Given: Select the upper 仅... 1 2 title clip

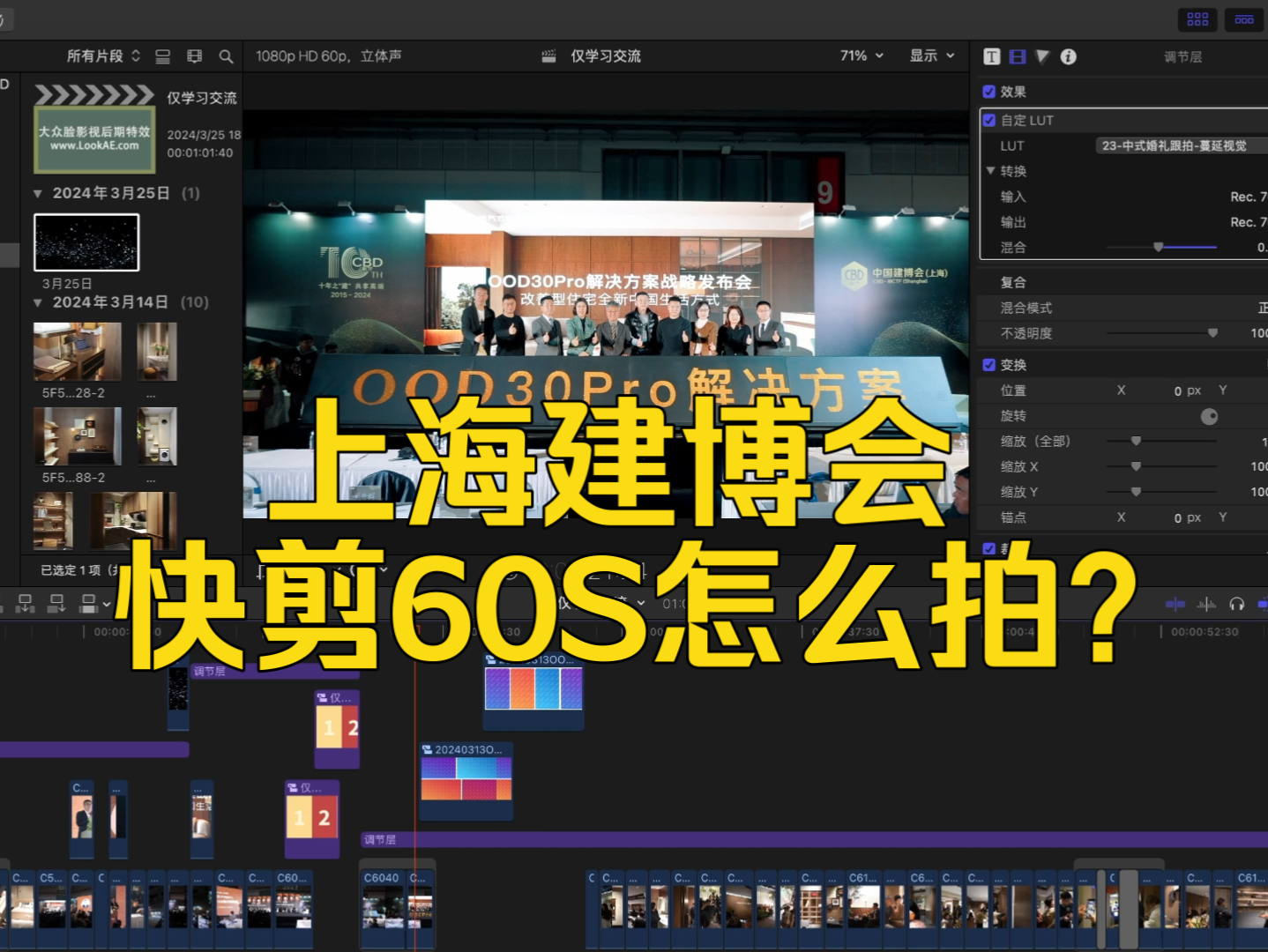Looking at the screenshot, I should (x=338, y=728).
